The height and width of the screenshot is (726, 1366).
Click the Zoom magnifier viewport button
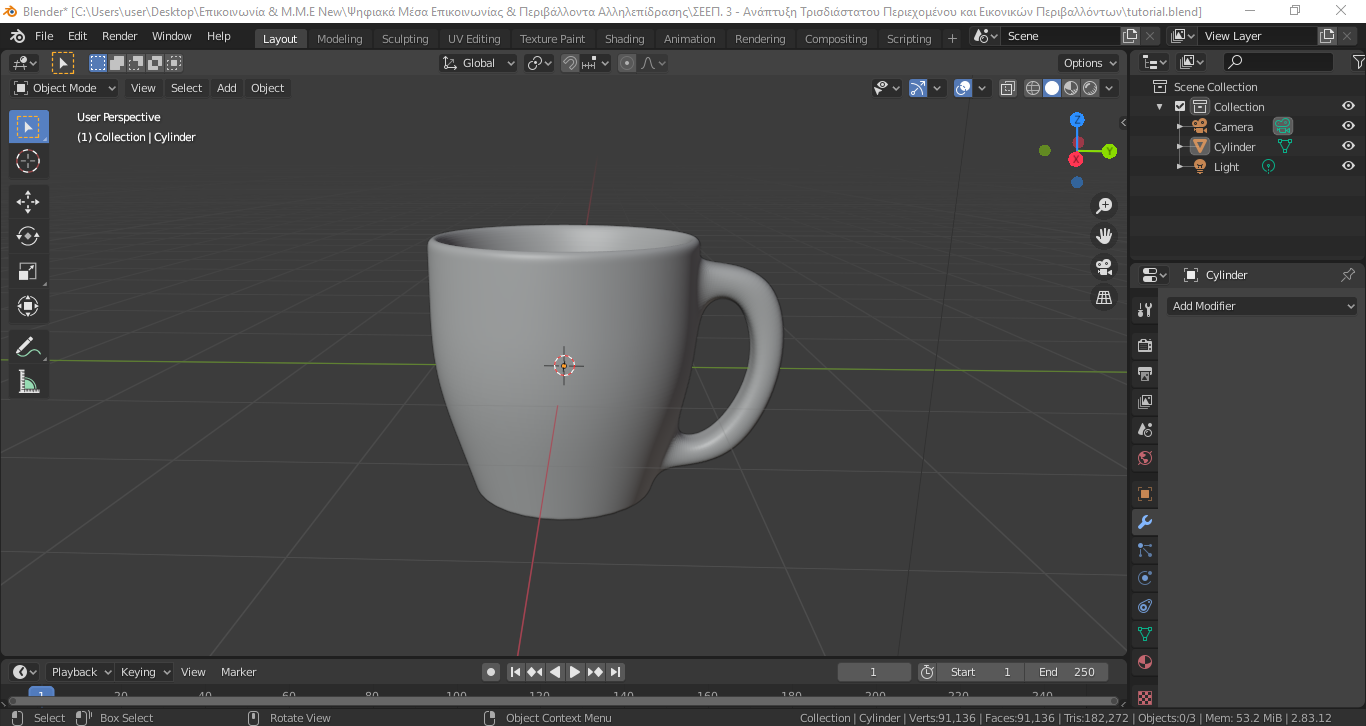click(x=1104, y=205)
